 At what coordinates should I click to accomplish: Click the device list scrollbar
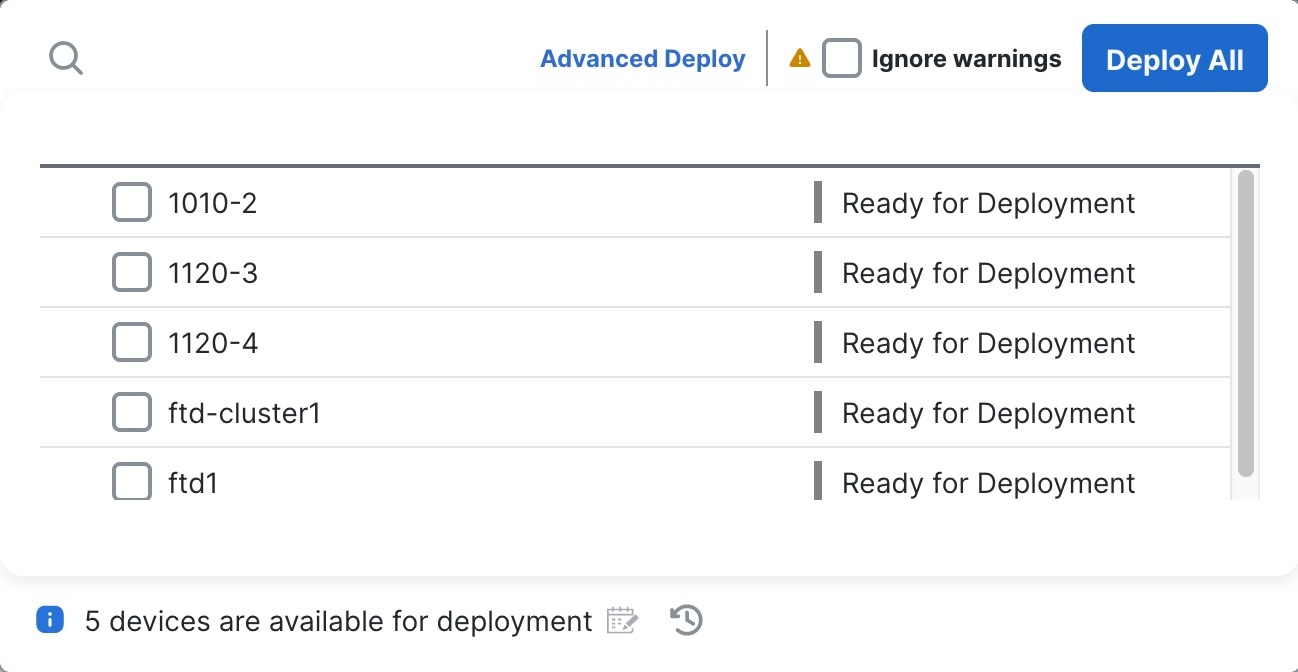pyautogui.click(x=1246, y=320)
